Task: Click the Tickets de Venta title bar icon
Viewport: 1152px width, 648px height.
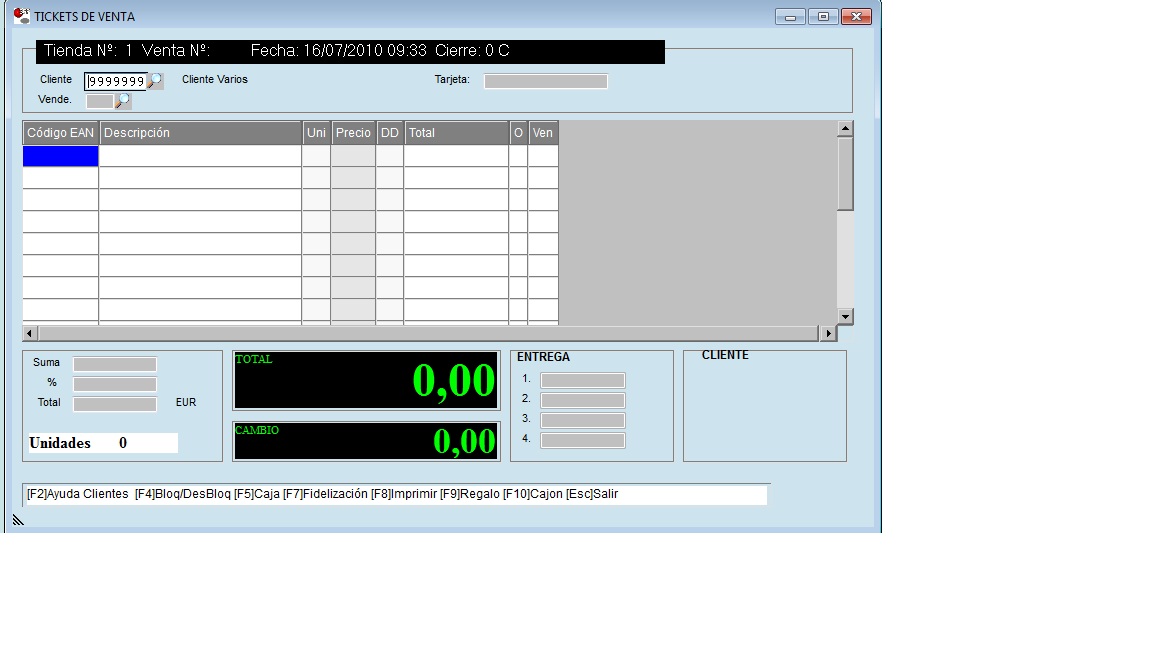Action: click(x=21, y=16)
